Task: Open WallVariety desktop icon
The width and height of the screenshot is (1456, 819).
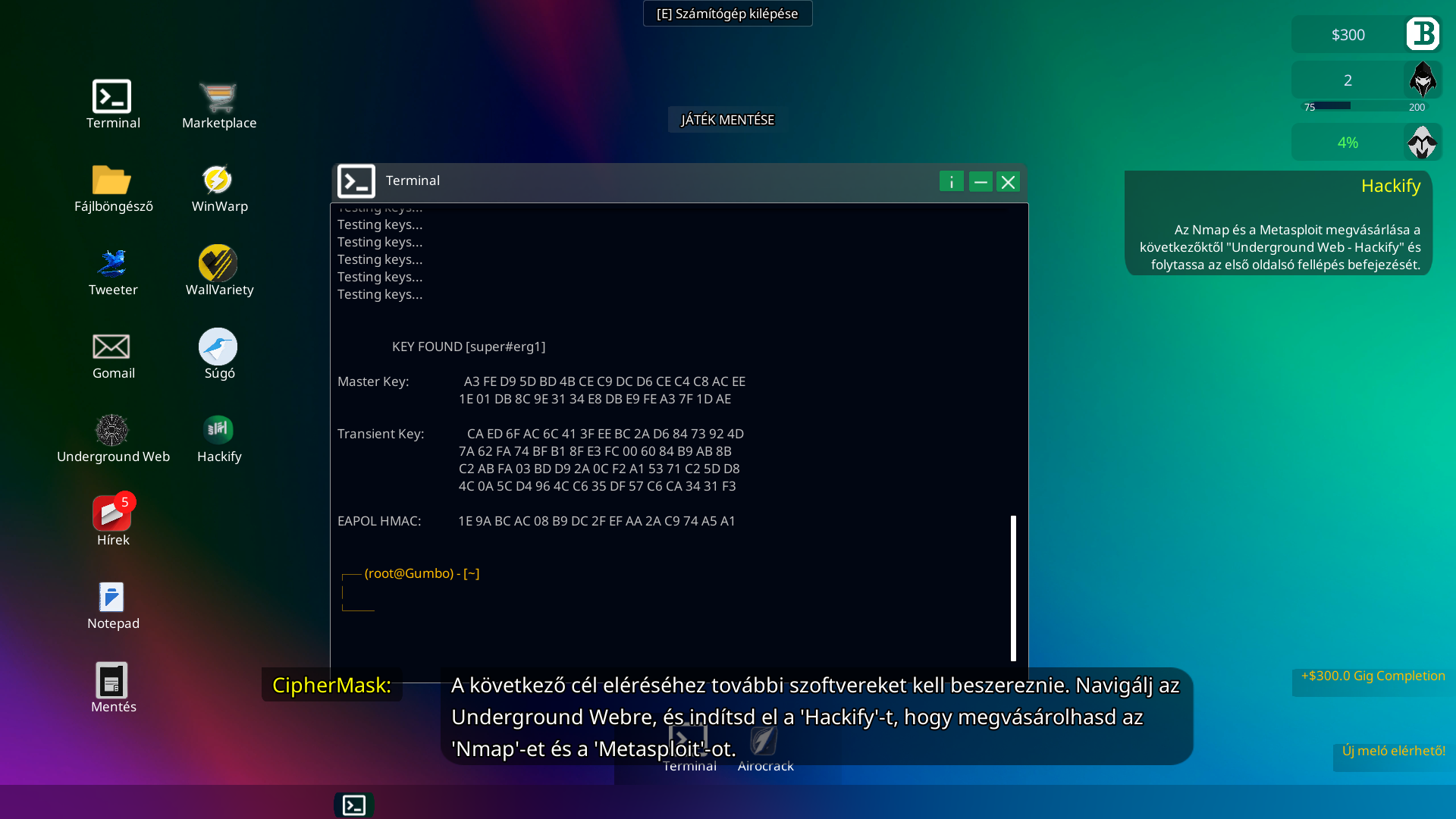Action: pos(218,264)
